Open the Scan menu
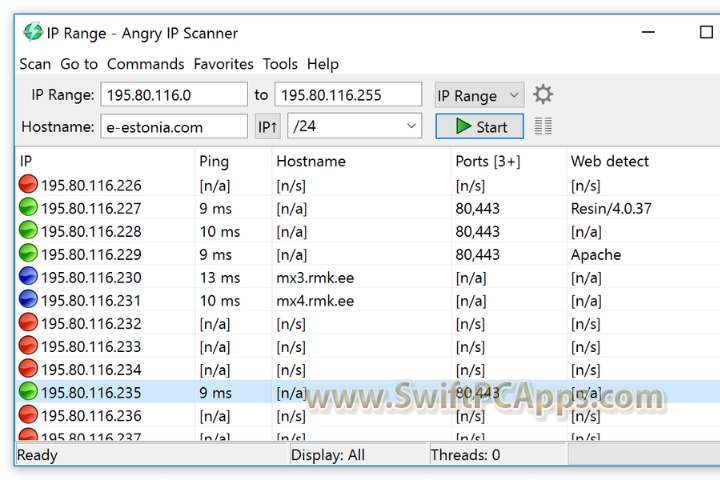This screenshot has width=720, height=480. [35, 64]
